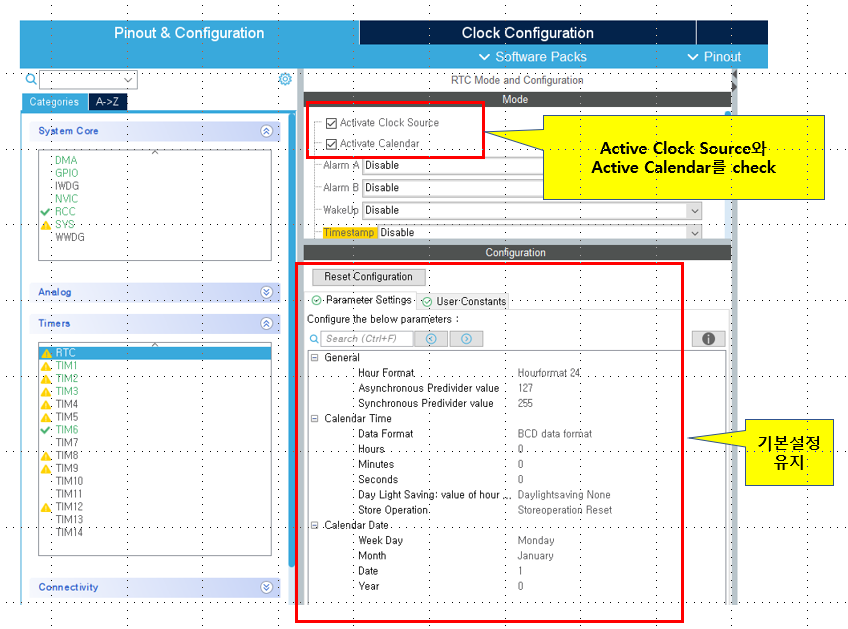Open the WakeUp dropdown
Viewport: 848px width, 629px height.
coord(693,211)
